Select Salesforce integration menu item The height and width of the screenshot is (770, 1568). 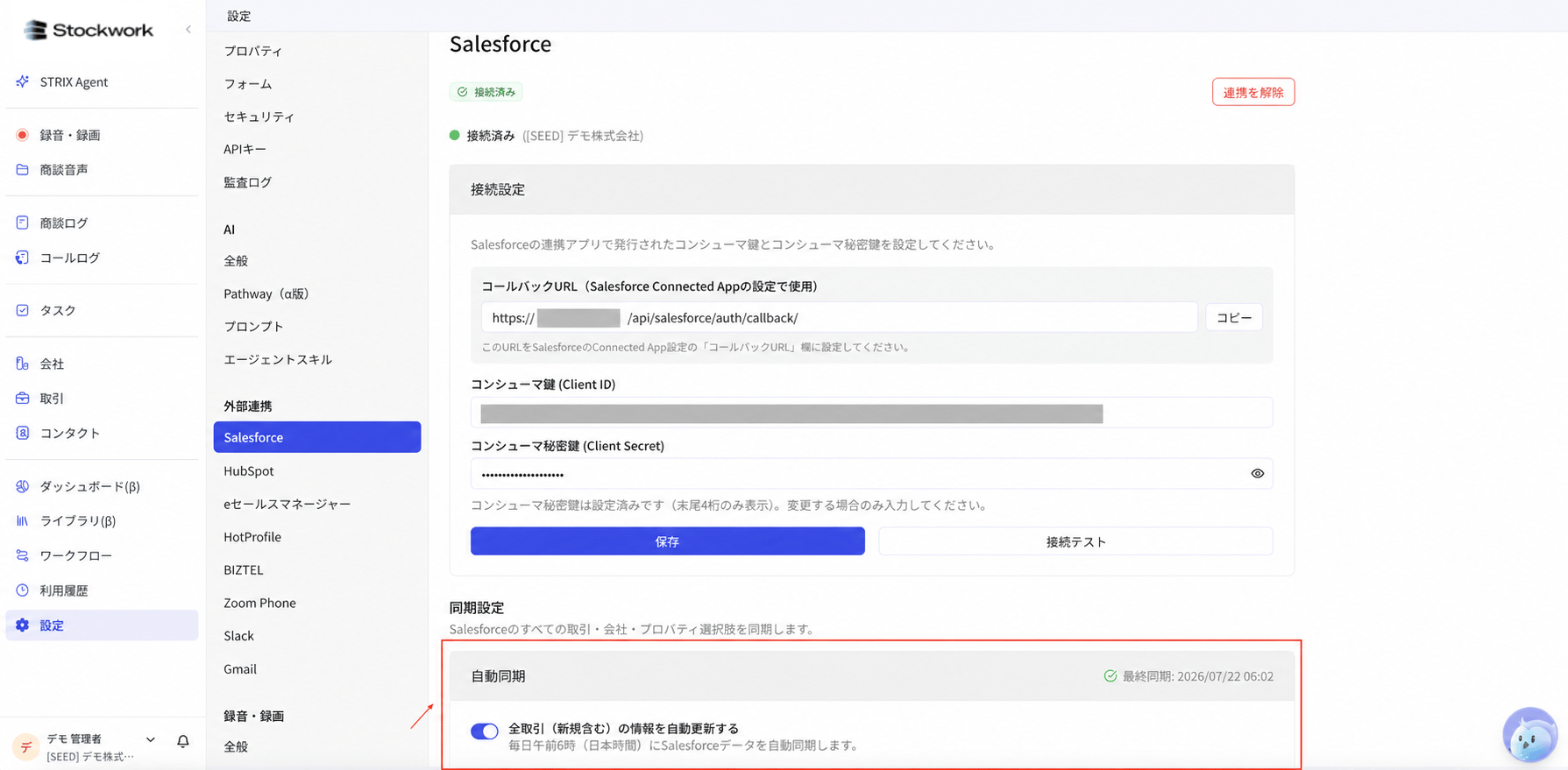pyautogui.click(x=317, y=437)
